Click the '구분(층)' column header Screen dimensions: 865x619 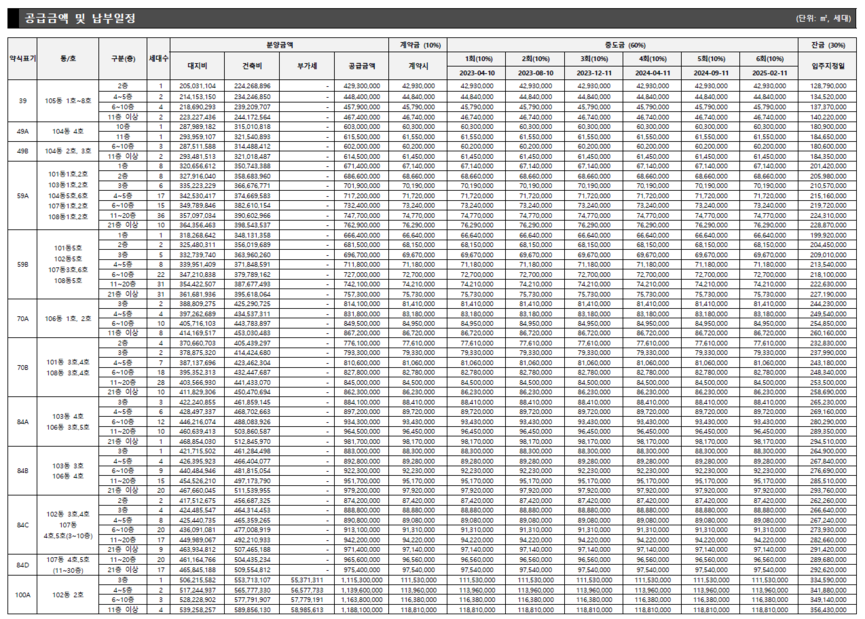tap(122, 58)
